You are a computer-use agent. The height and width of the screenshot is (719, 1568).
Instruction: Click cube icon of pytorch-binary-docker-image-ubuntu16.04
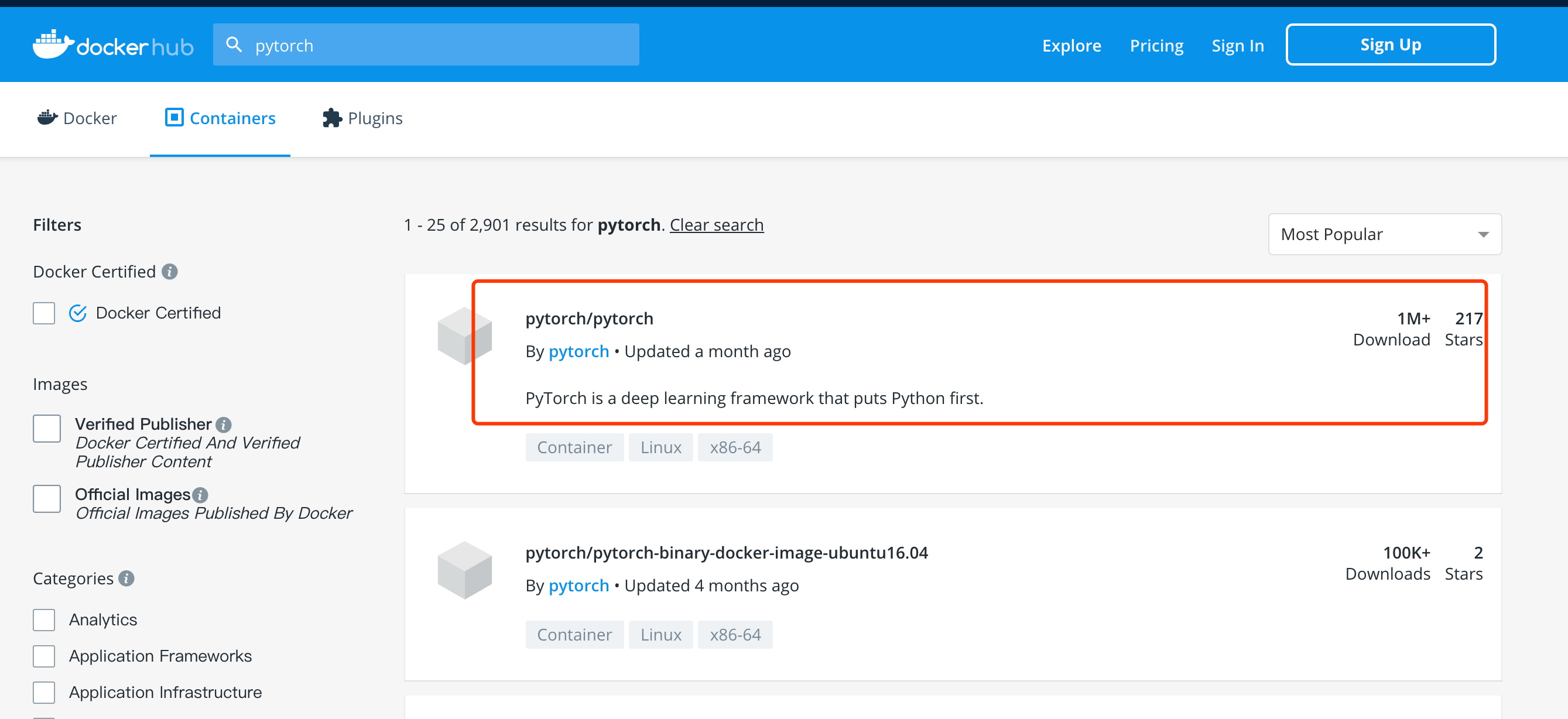[464, 570]
